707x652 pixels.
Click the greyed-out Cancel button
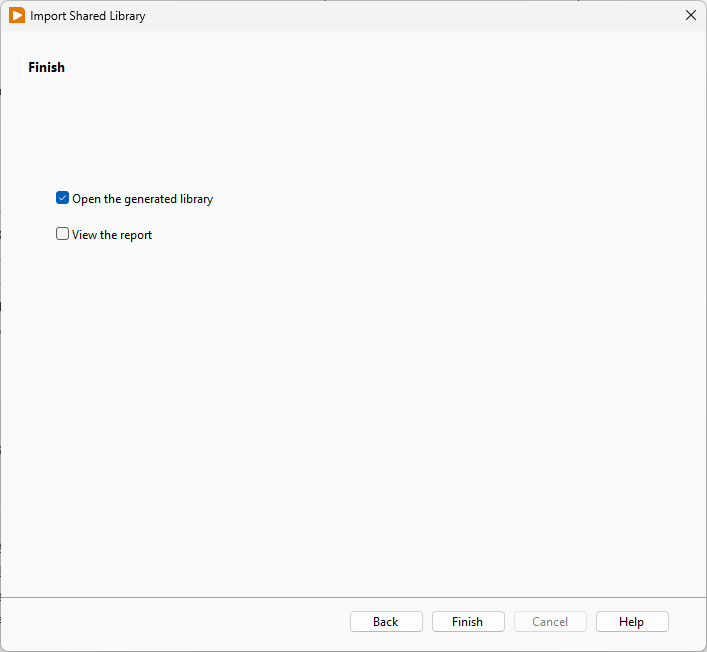pos(550,621)
